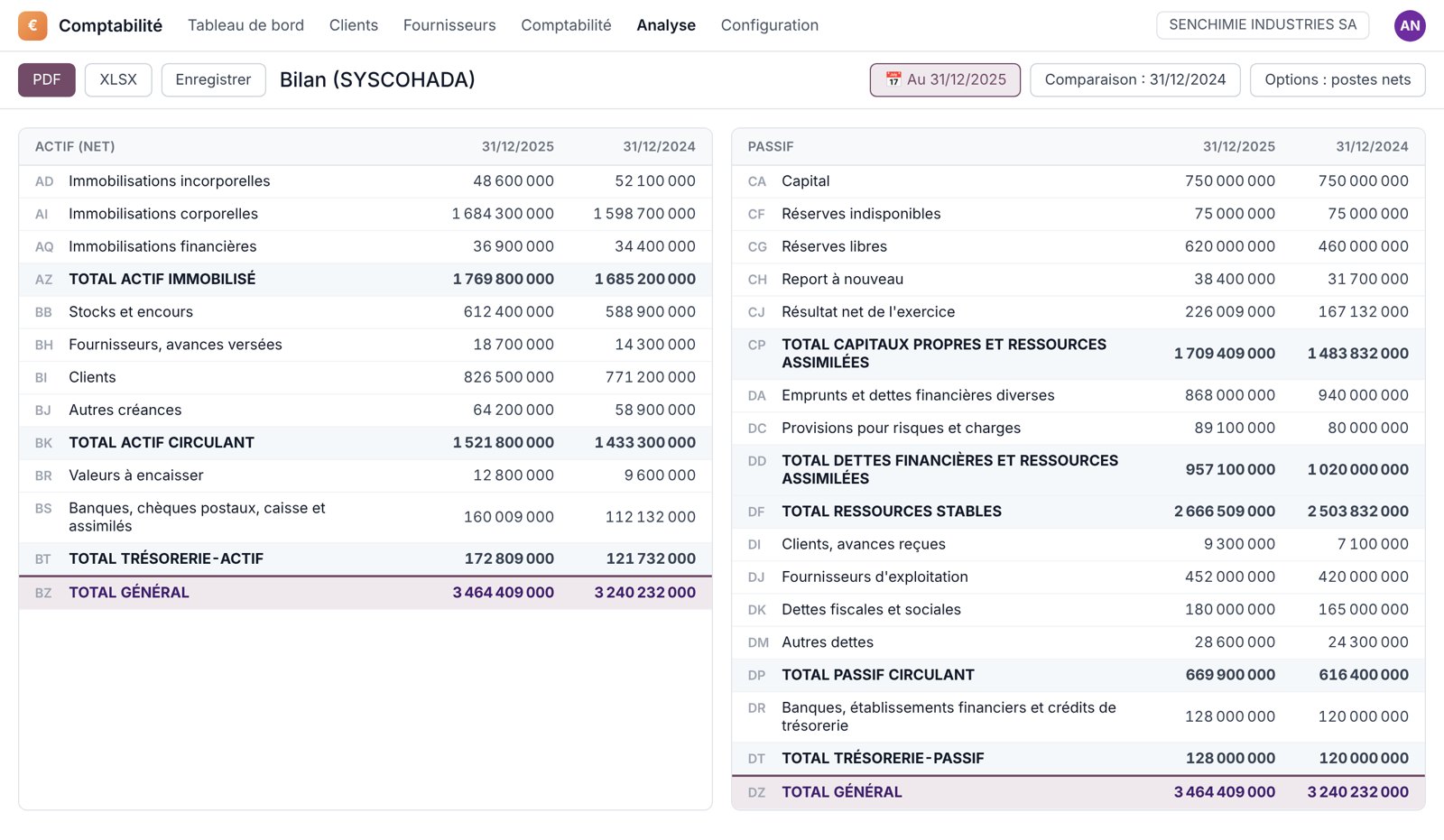Click the ACTIF (NET) column header

click(x=75, y=146)
